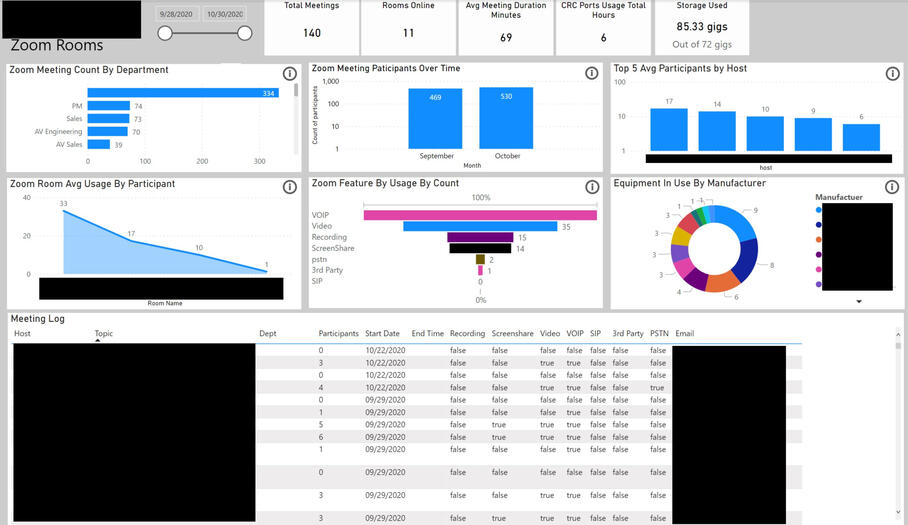Select the Avg Meeting Duration 69 value
Screen dimensions: 908x525
tap(506, 38)
